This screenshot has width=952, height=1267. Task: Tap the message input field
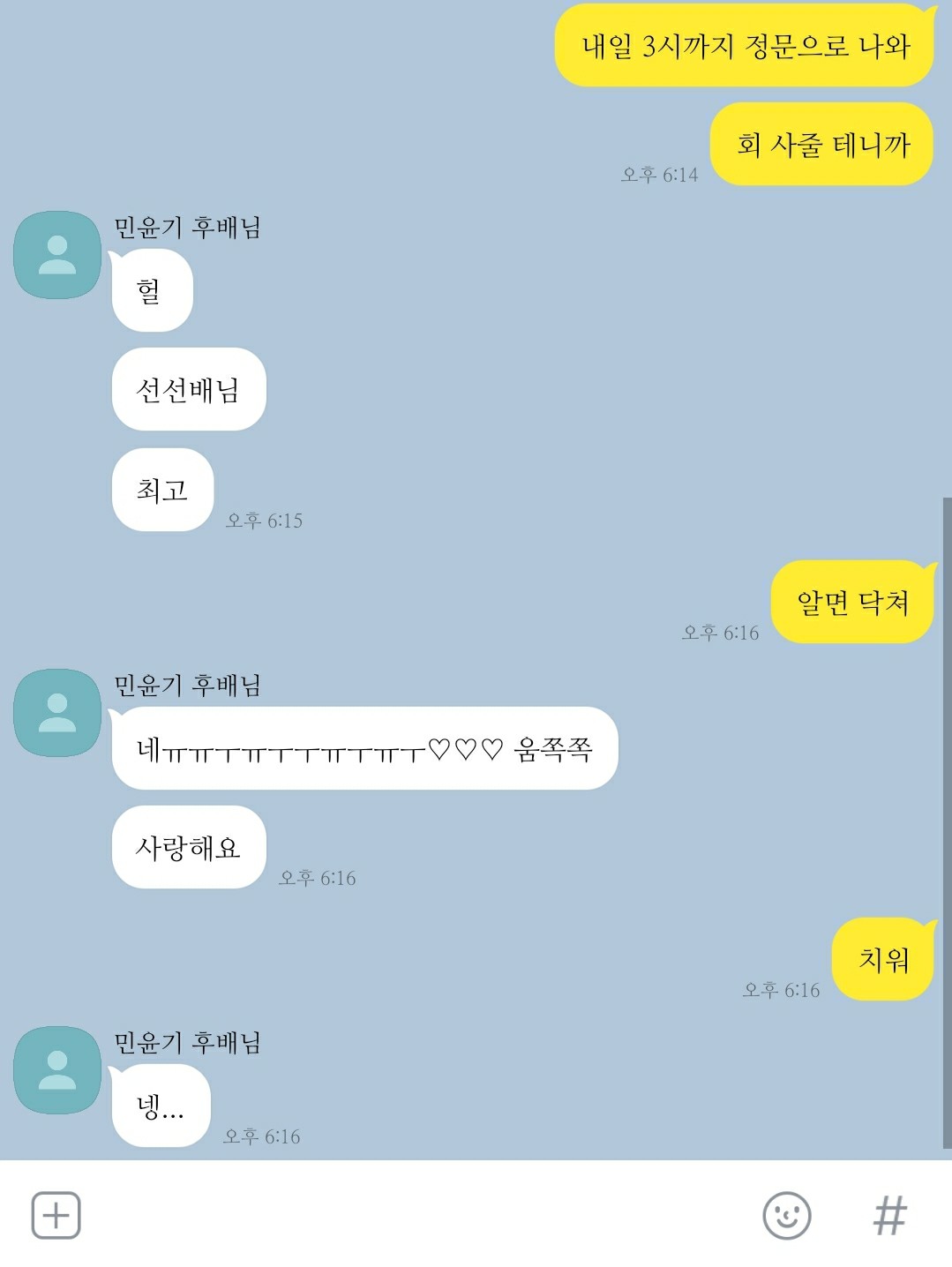pos(419,1215)
